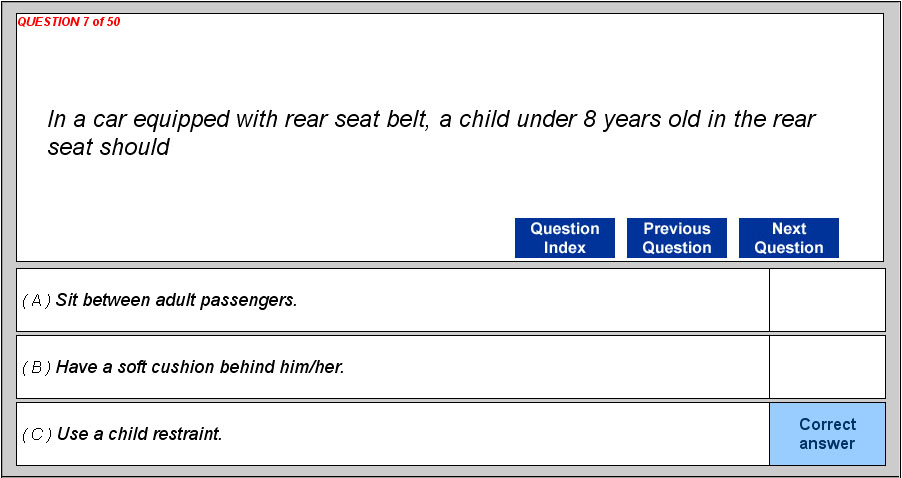This screenshot has width=902, height=478.
Task: Click the blue 'Correct answer' cell
Action: tap(827, 434)
